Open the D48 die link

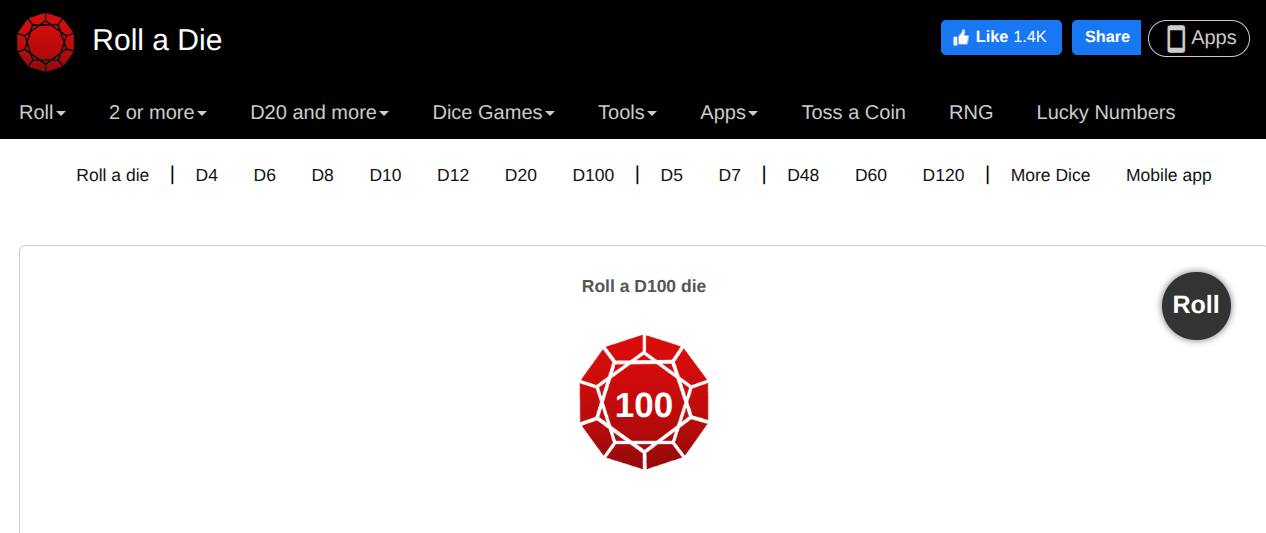pos(803,175)
